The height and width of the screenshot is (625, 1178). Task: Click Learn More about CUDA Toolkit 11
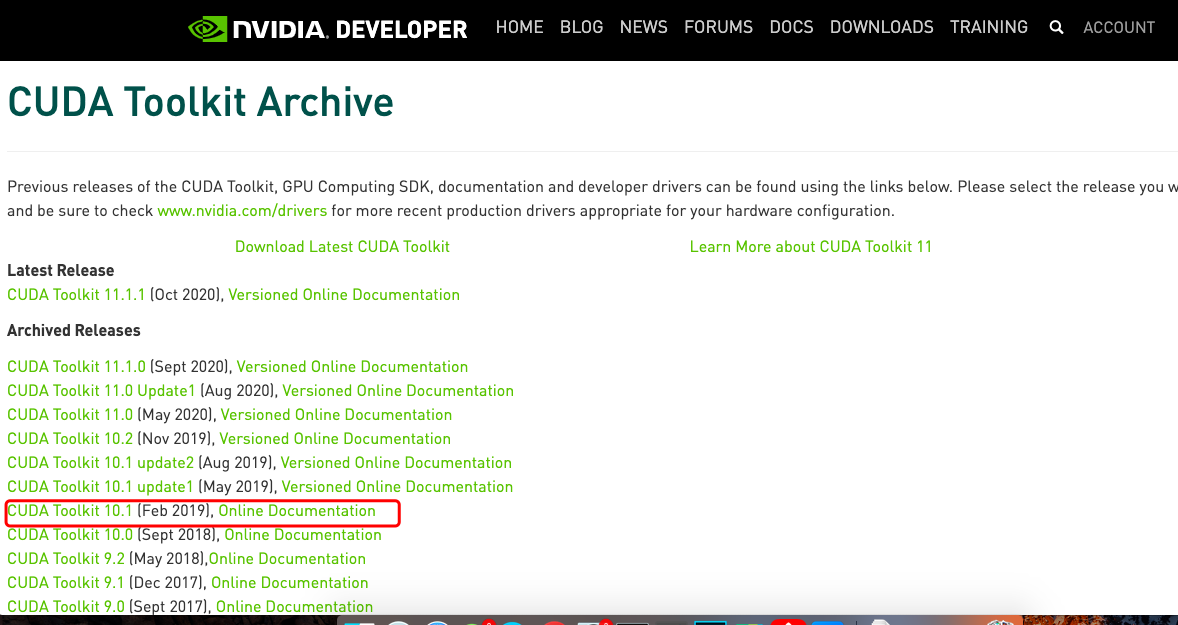pos(811,246)
